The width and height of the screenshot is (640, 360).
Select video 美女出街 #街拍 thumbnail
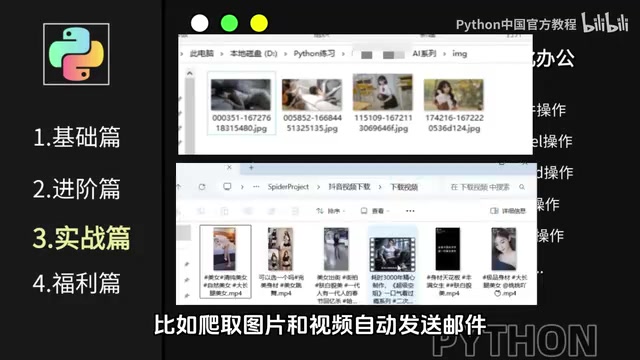click(336, 249)
